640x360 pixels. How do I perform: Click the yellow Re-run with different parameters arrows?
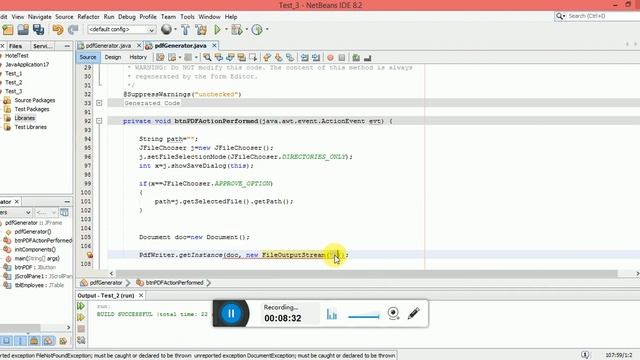81,317
